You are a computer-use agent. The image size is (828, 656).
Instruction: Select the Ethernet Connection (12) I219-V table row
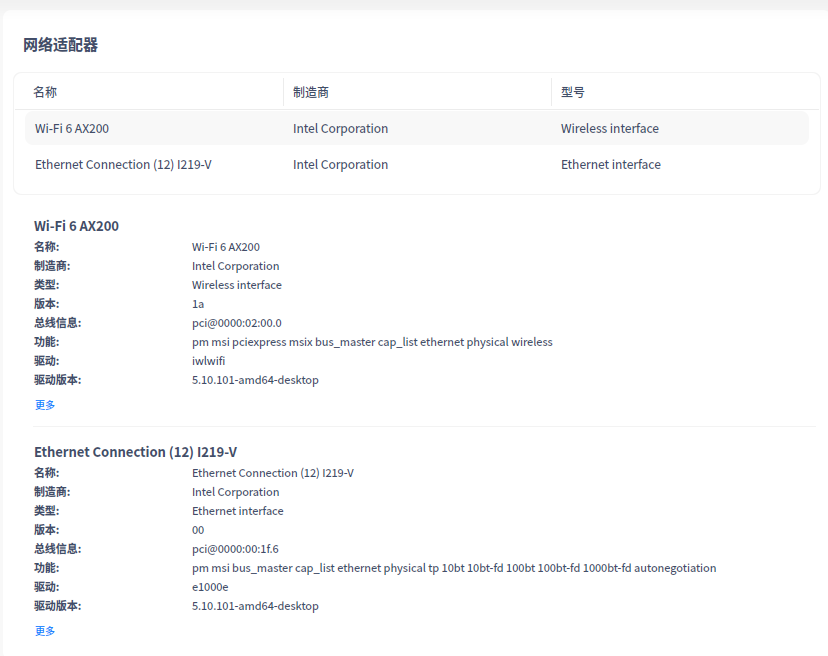[417, 164]
